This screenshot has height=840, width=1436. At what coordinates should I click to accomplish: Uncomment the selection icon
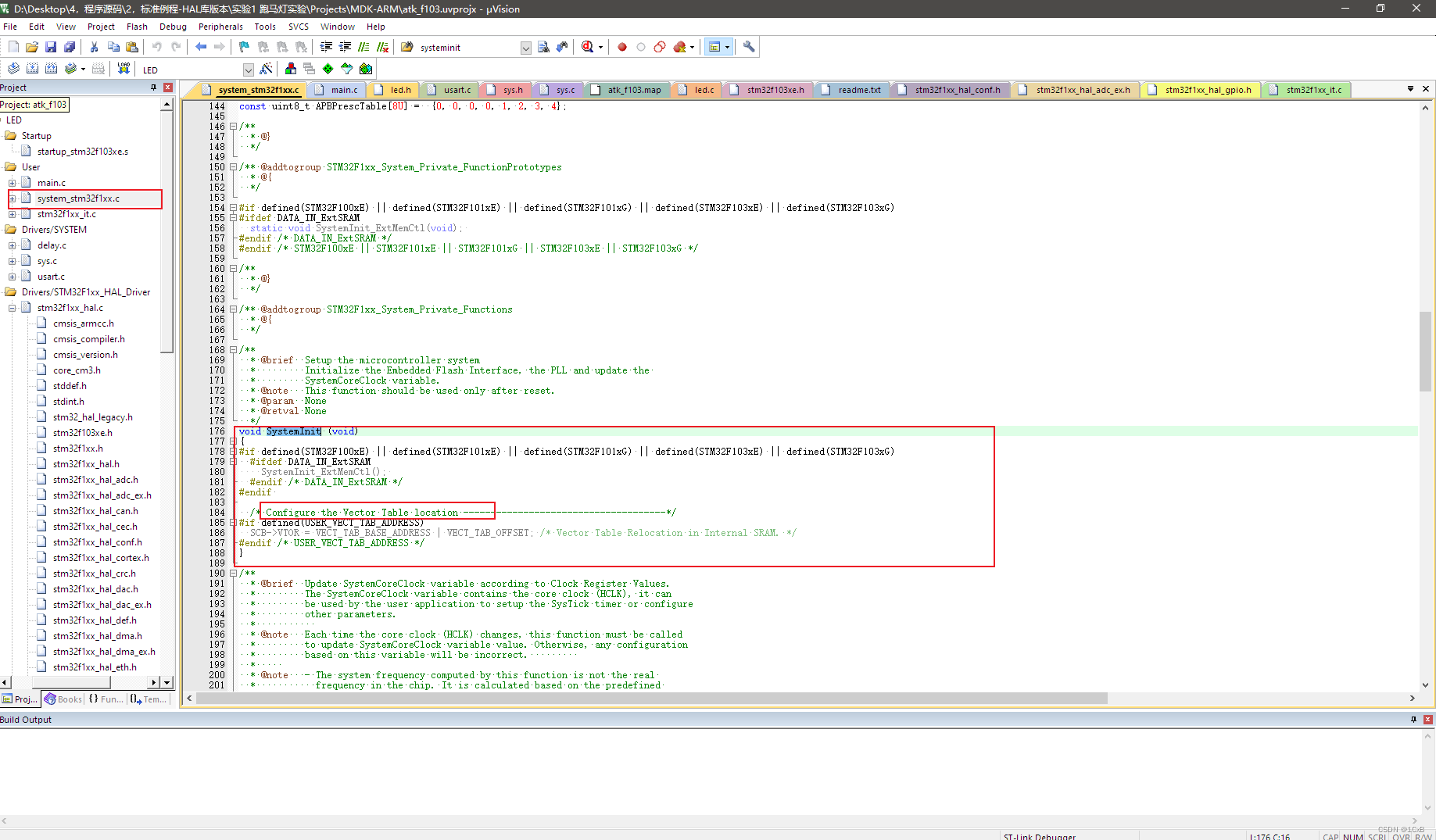tap(382, 47)
